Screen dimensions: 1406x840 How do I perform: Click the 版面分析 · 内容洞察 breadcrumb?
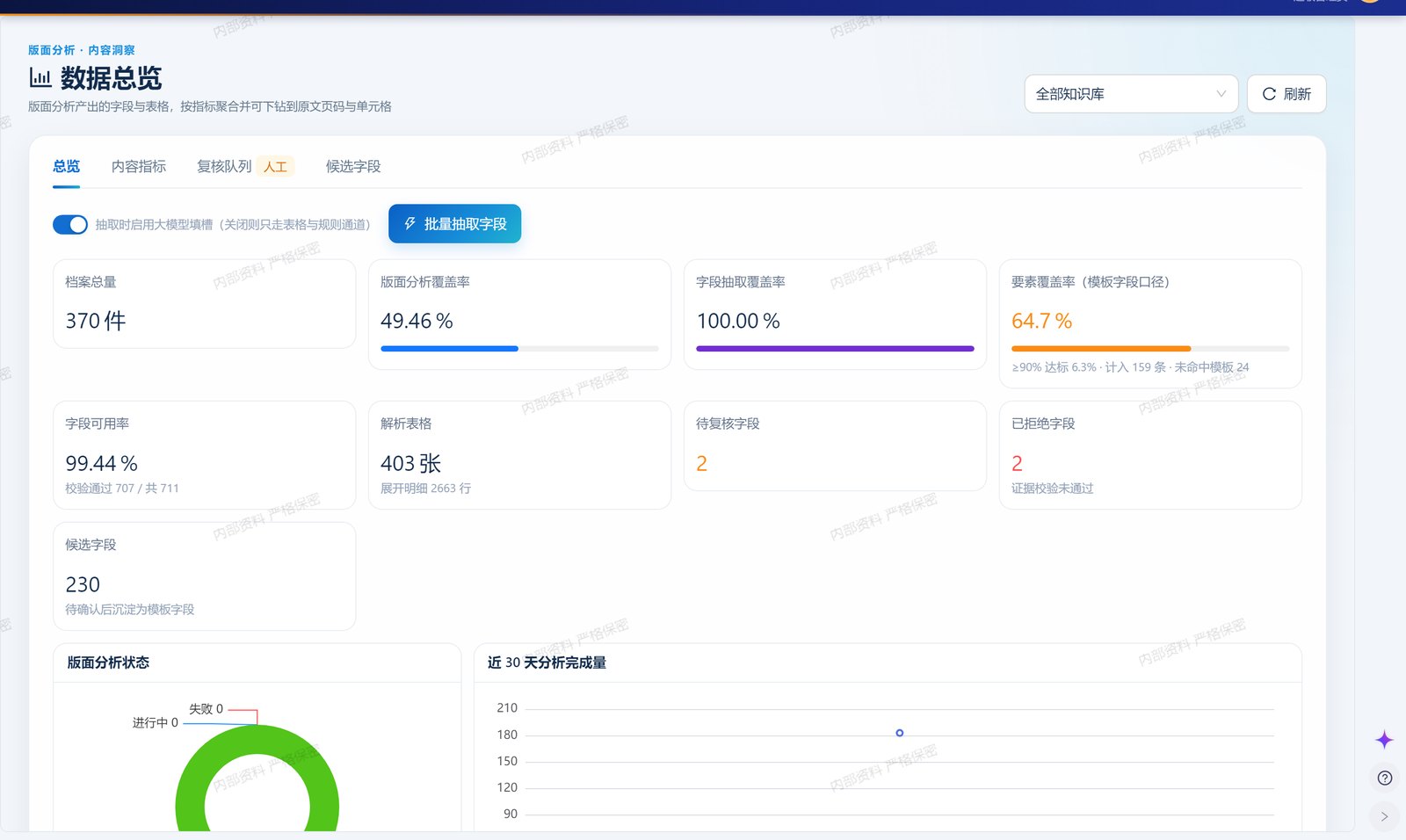(x=82, y=50)
